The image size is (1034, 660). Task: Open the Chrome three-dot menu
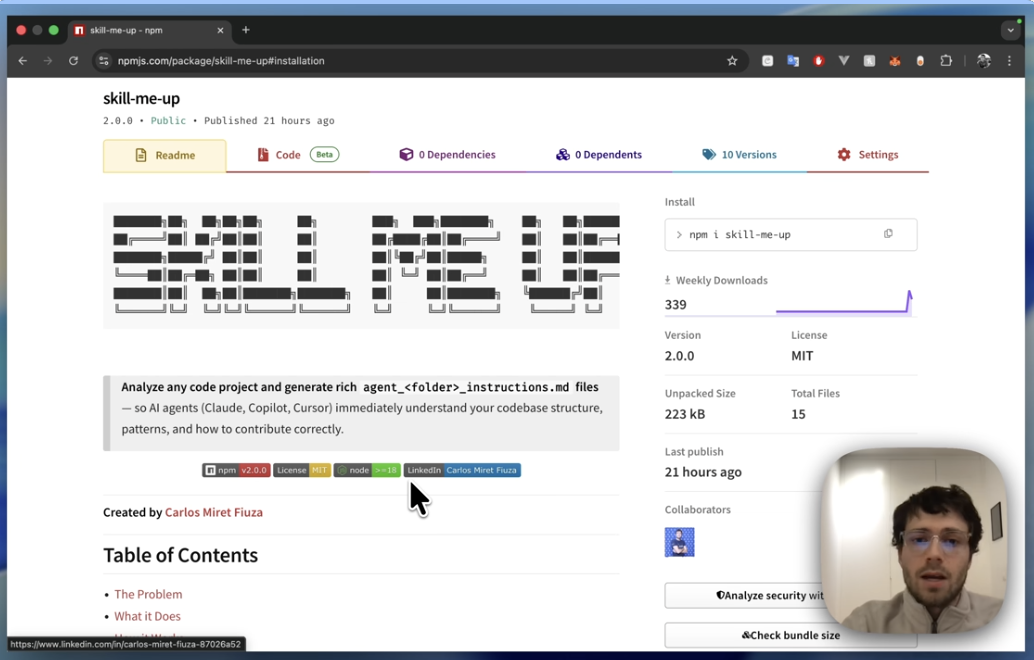click(x=1009, y=61)
